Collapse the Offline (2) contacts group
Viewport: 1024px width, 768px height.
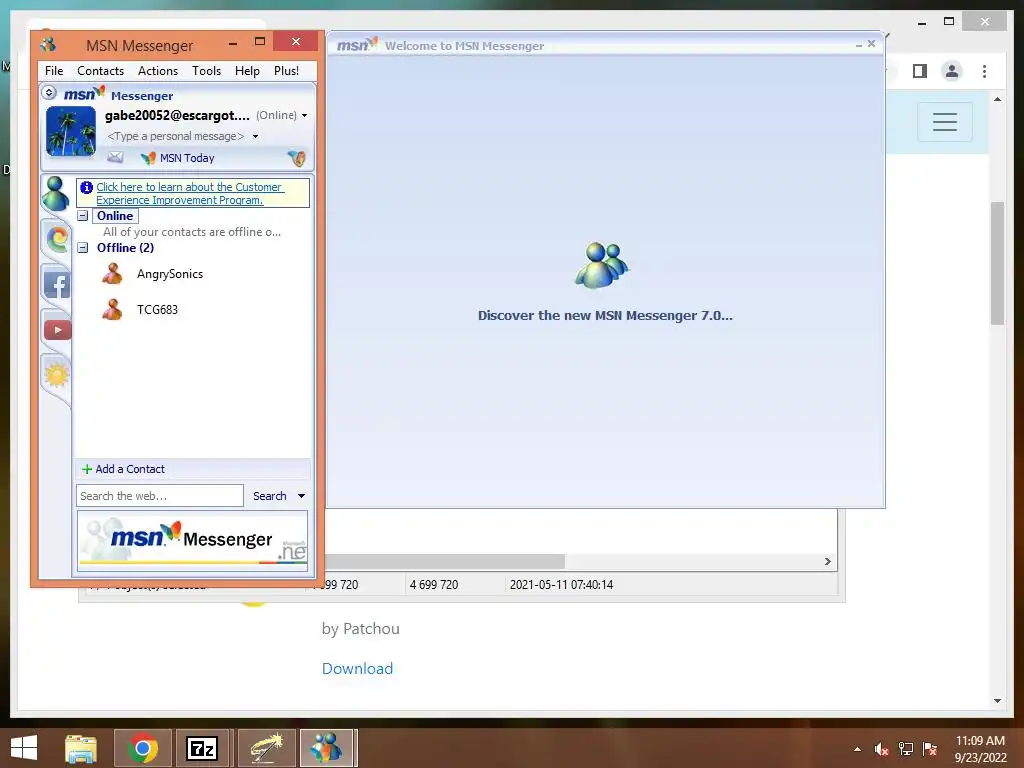click(83, 248)
